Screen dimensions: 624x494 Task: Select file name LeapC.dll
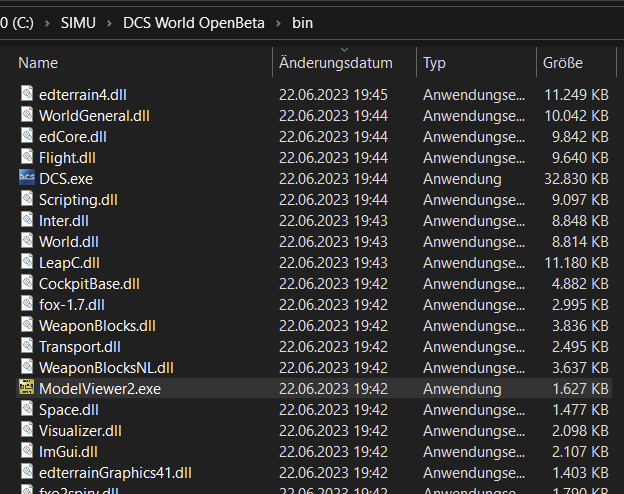[x=69, y=263]
